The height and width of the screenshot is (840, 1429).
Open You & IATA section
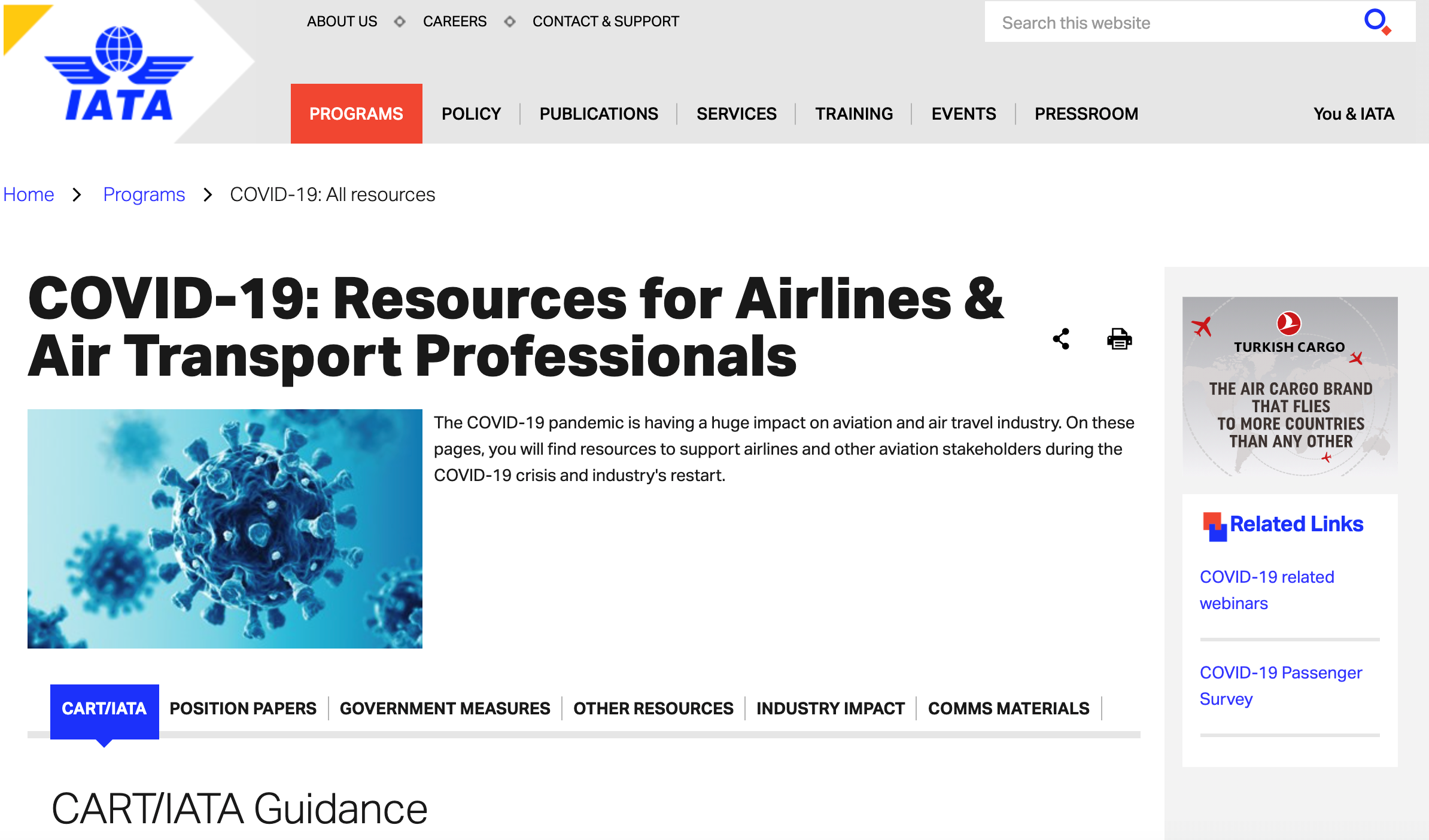click(x=1354, y=114)
